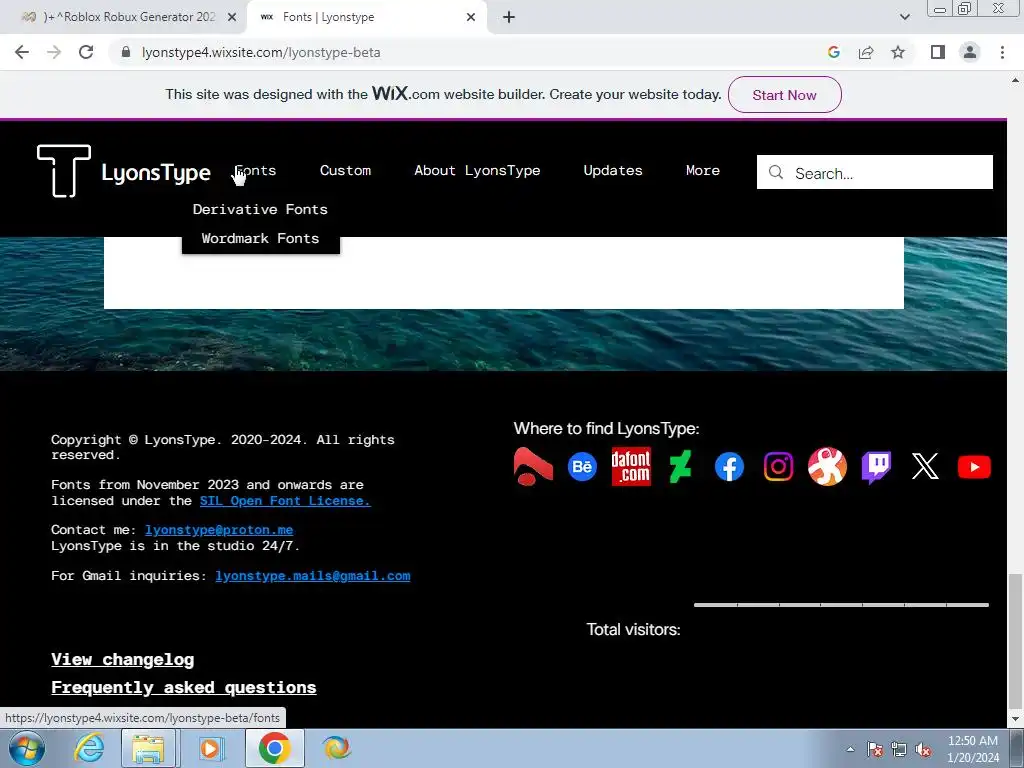Choose Wordmark Fonts from the submenu
1024x768 pixels.
pyautogui.click(x=260, y=238)
